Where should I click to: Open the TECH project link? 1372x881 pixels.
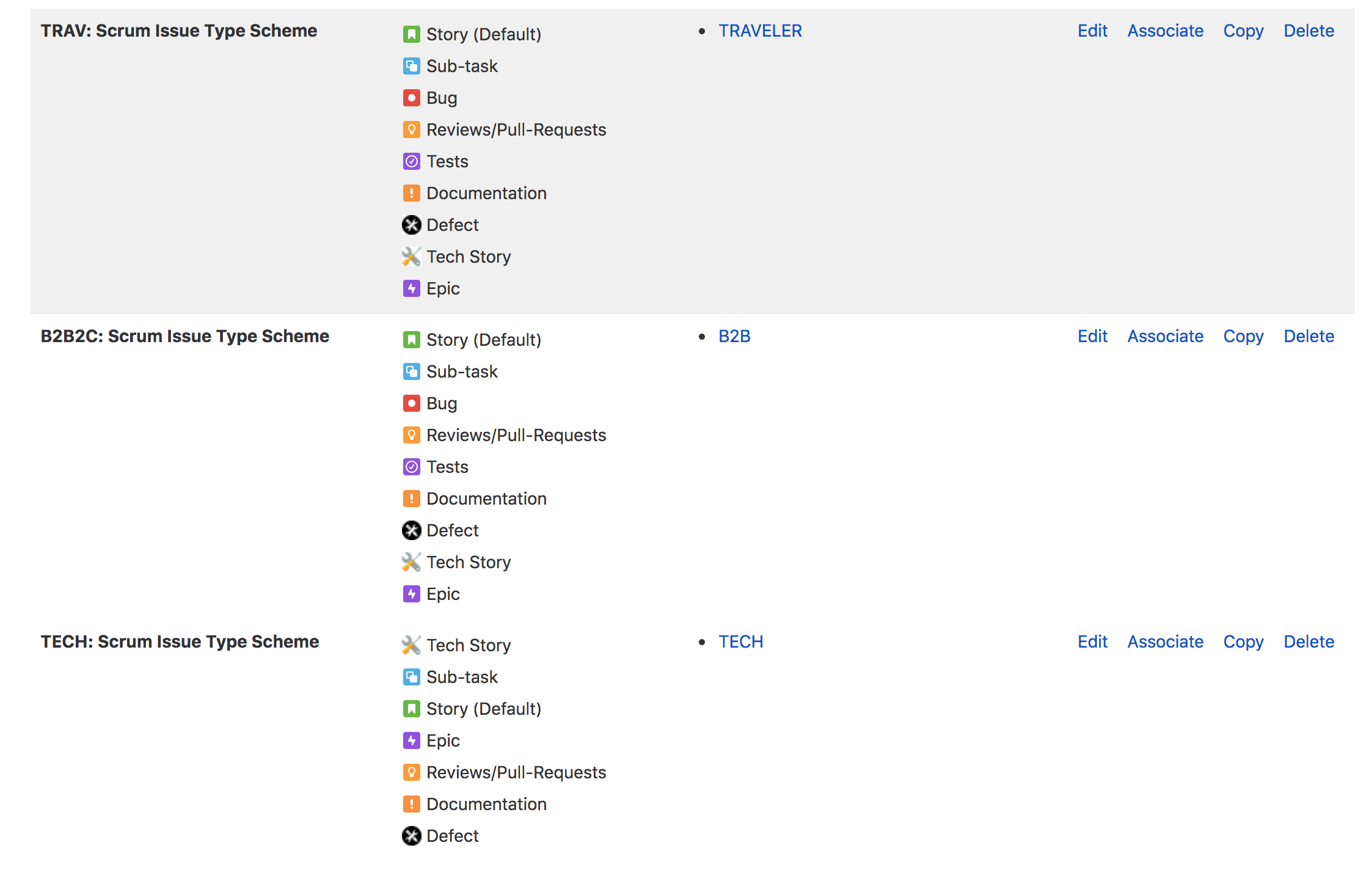(x=740, y=642)
